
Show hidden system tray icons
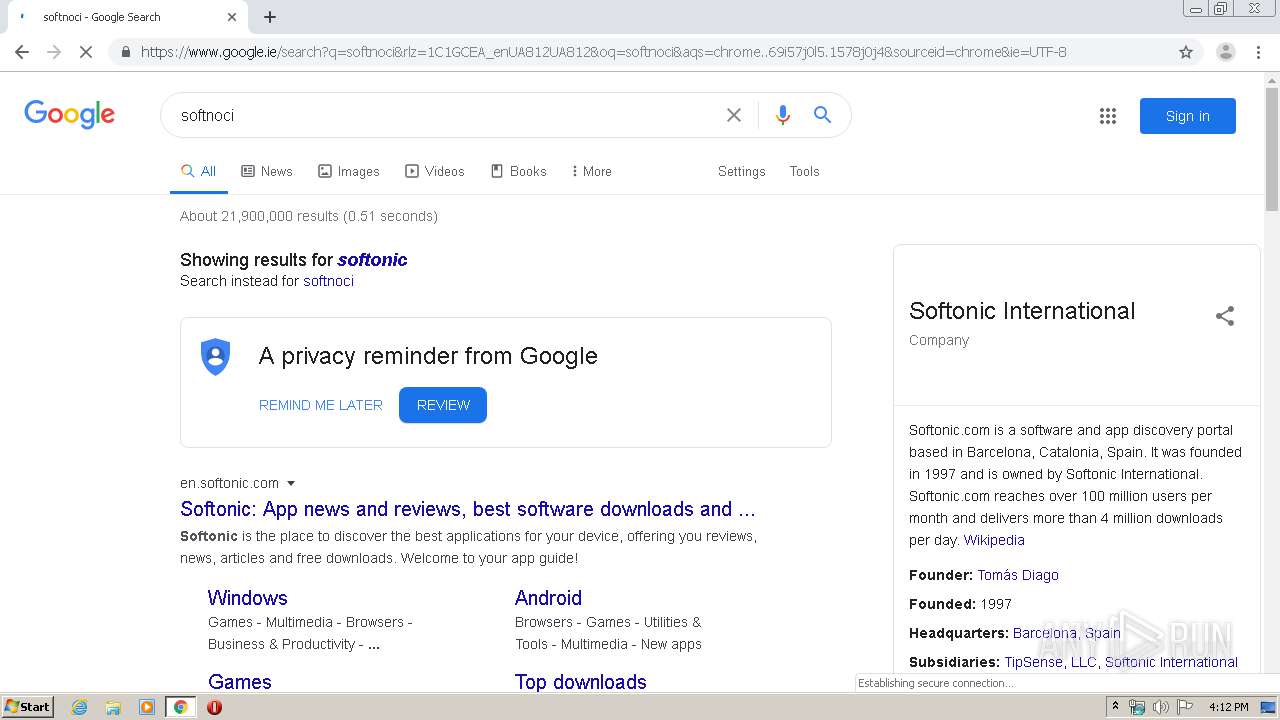[x=1115, y=707]
